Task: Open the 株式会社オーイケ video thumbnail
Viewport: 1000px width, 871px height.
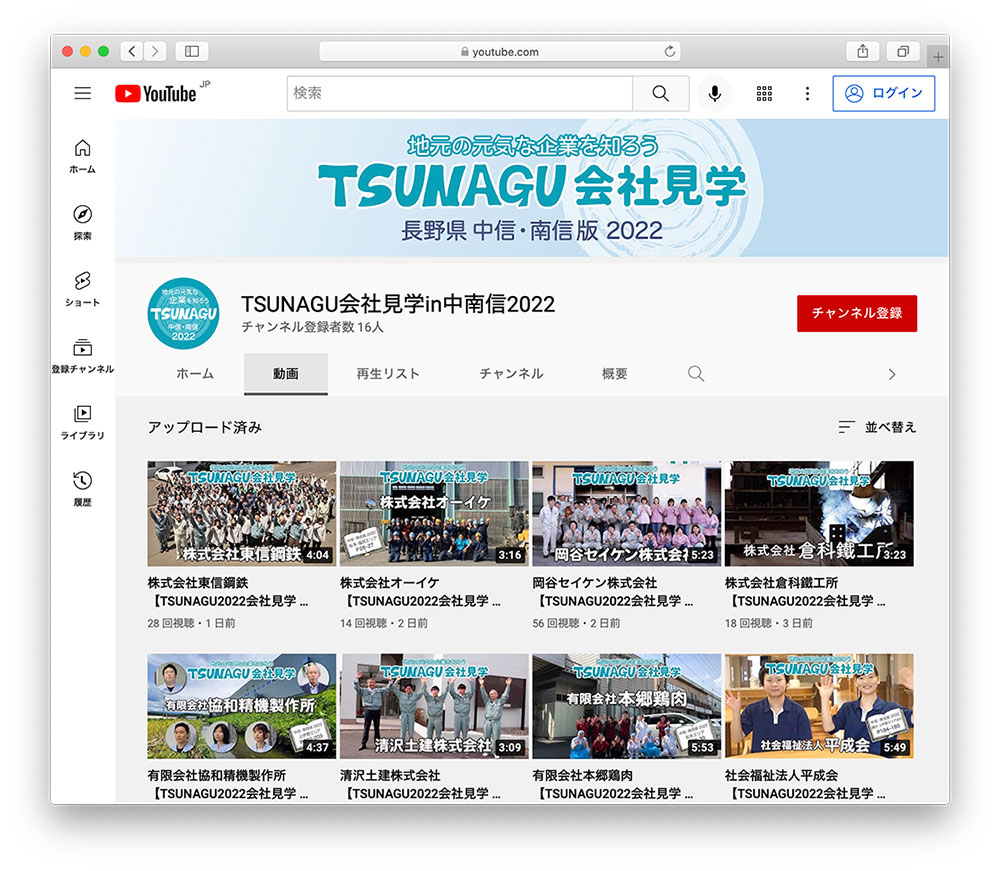Action: click(x=434, y=513)
